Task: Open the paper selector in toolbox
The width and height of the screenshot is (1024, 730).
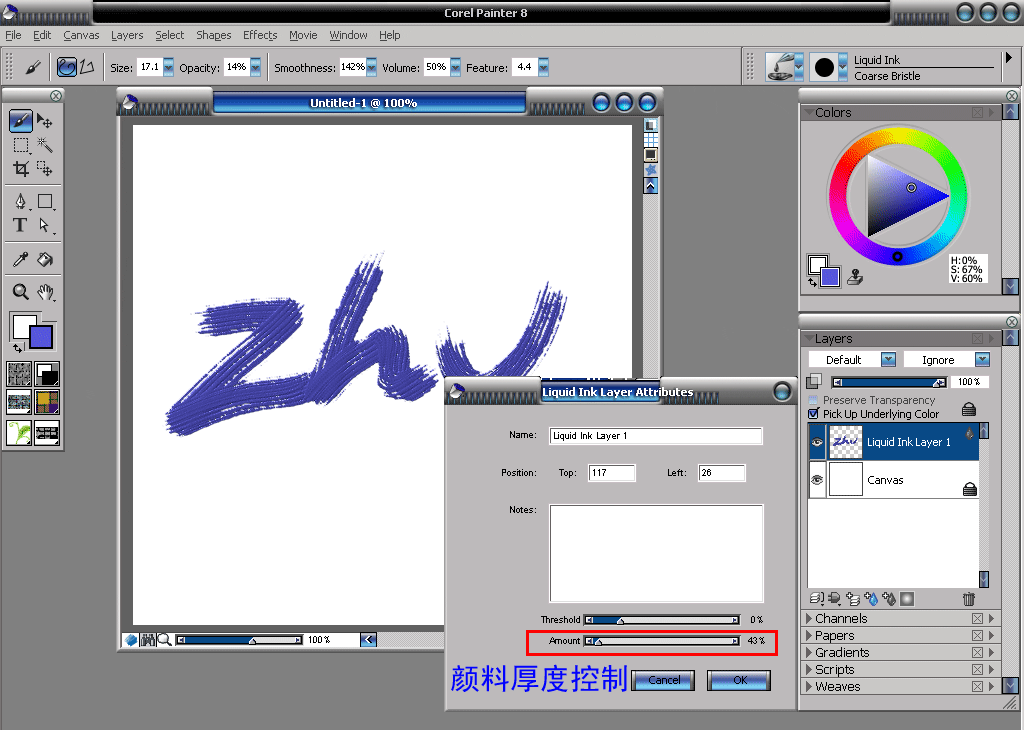Action: point(19,374)
